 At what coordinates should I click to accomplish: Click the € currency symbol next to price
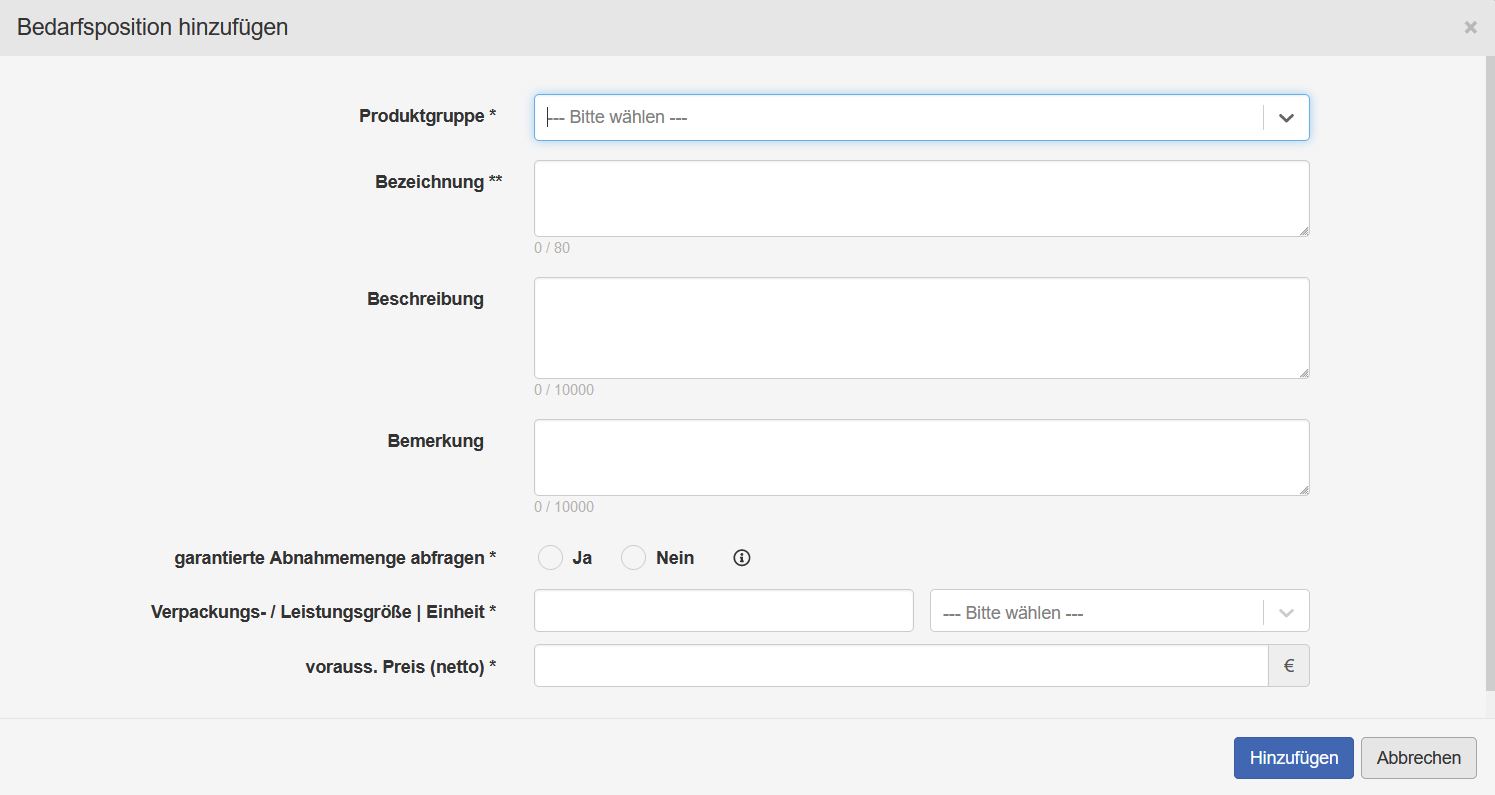1289,665
